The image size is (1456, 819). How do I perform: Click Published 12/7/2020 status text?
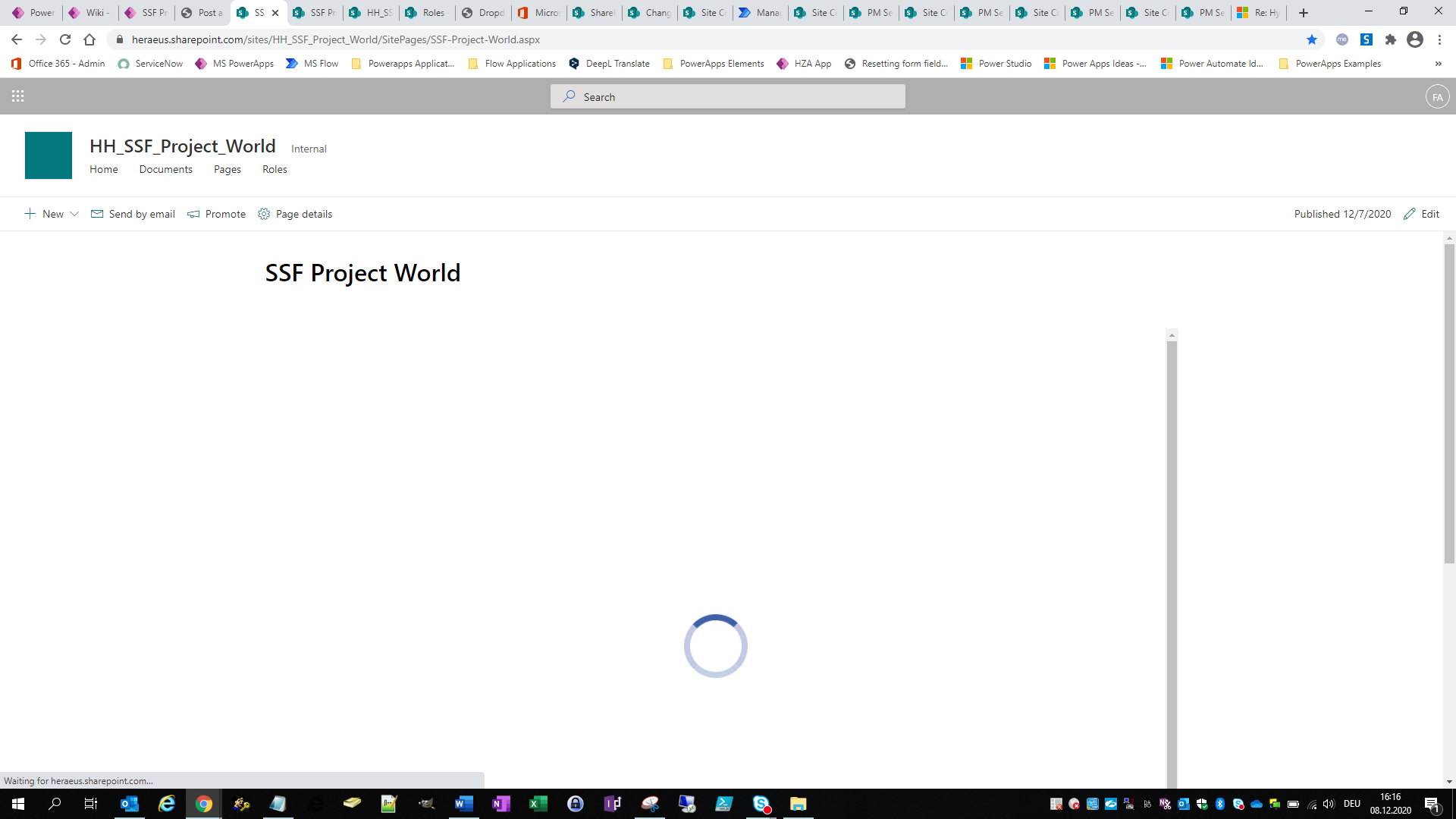click(x=1342, y=214)
